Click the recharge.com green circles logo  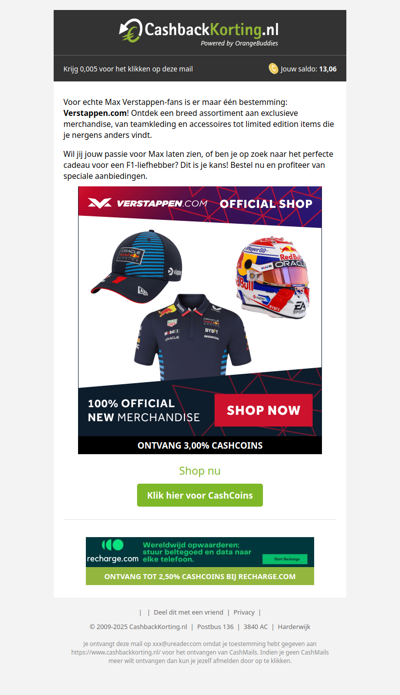(112, 545)
